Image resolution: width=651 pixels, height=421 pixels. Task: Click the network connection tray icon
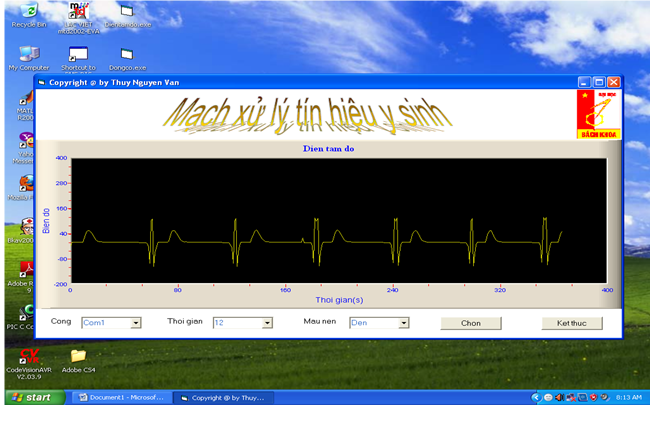pyautogui.click(x=571, y=397)
